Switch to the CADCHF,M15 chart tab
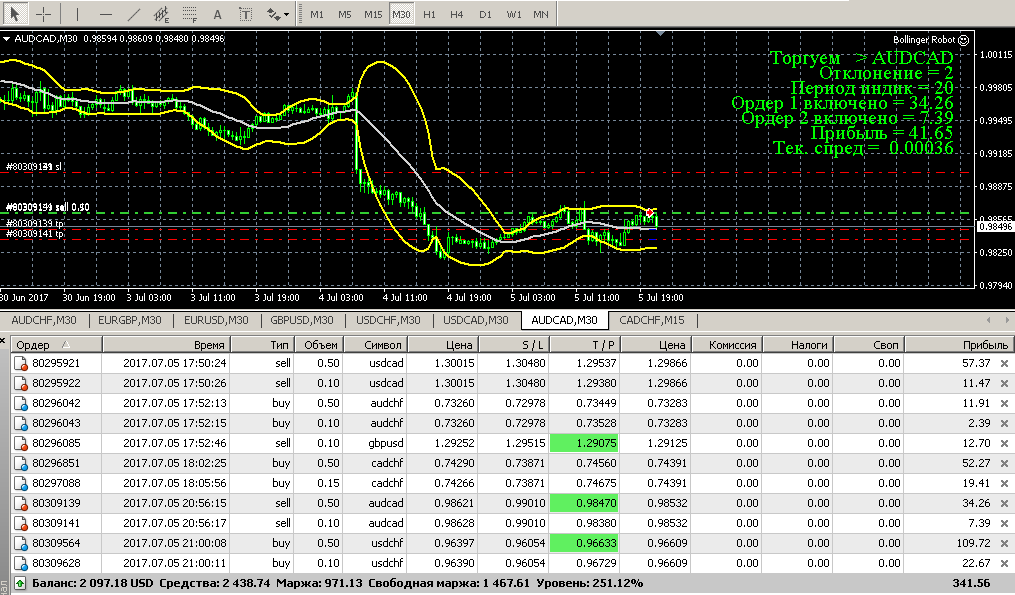This screenshot has height=595, width=1015. (x=652, y=320)
